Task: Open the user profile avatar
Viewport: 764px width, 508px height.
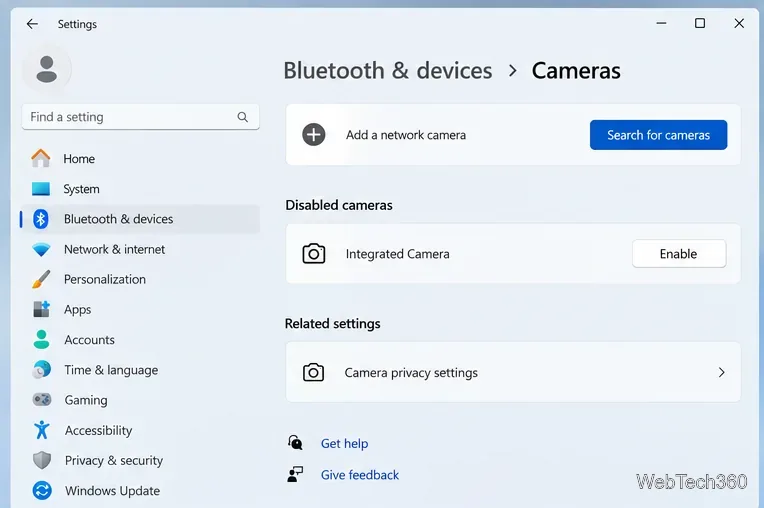Action: pos(47,69)
